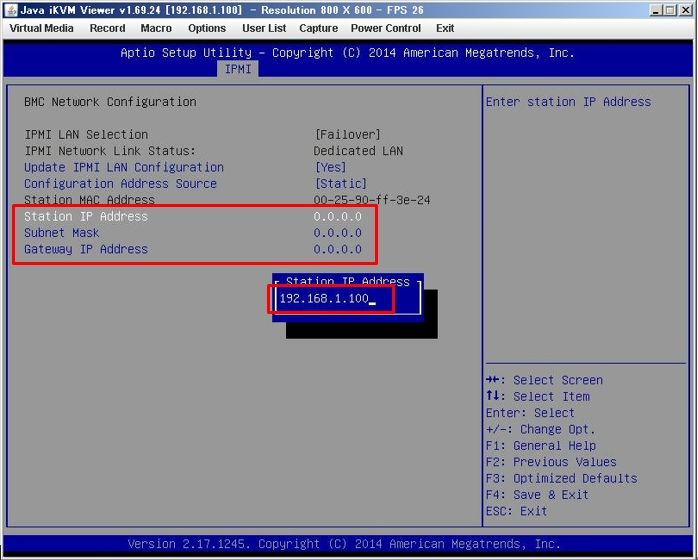Screen dimensions: 698x560
Task: Close the Java iKVM Viewer window
Action: [x=686, y=10]
